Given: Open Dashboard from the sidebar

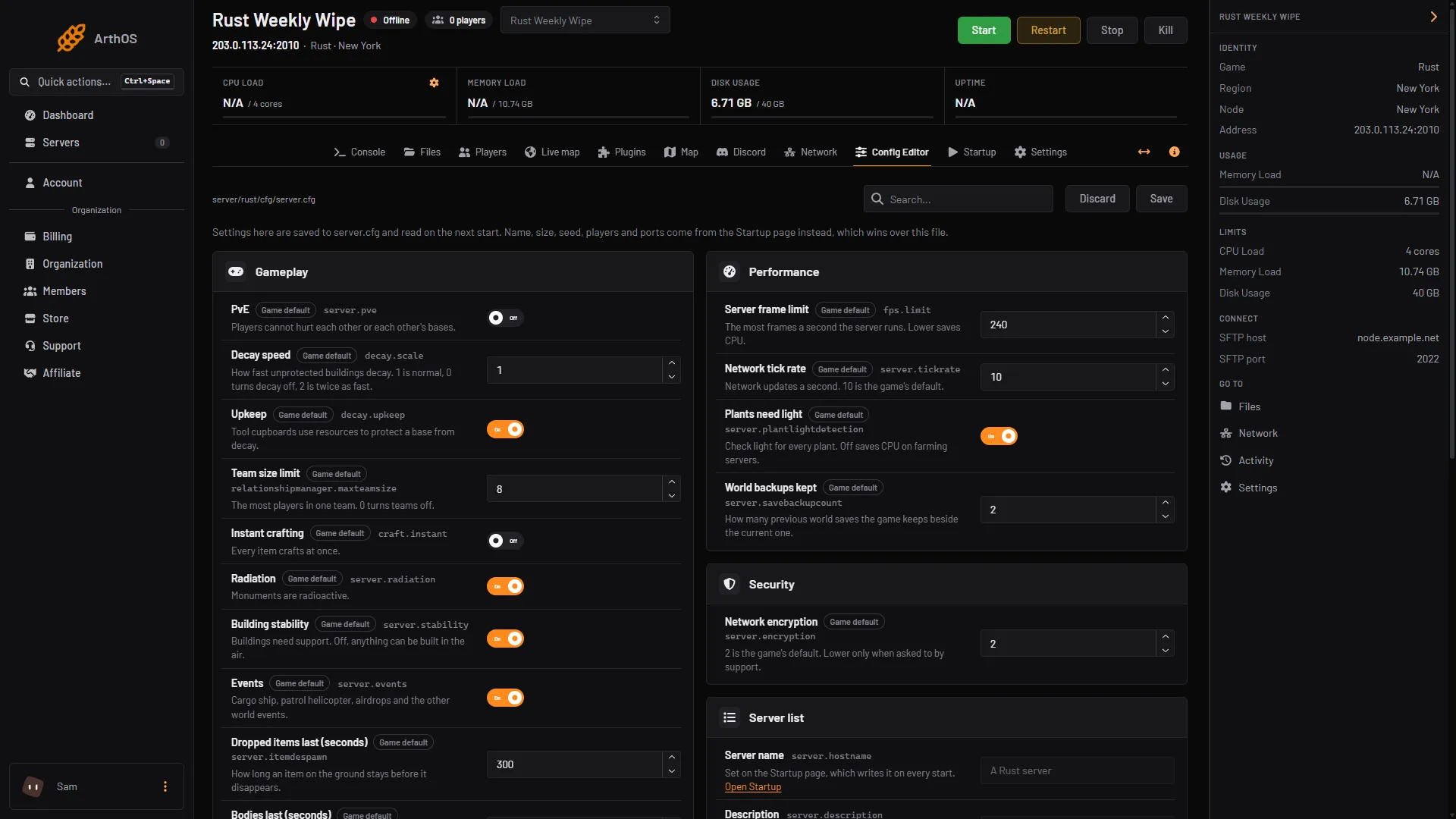Looking at the screenshot, I should [x=96, y=115].
